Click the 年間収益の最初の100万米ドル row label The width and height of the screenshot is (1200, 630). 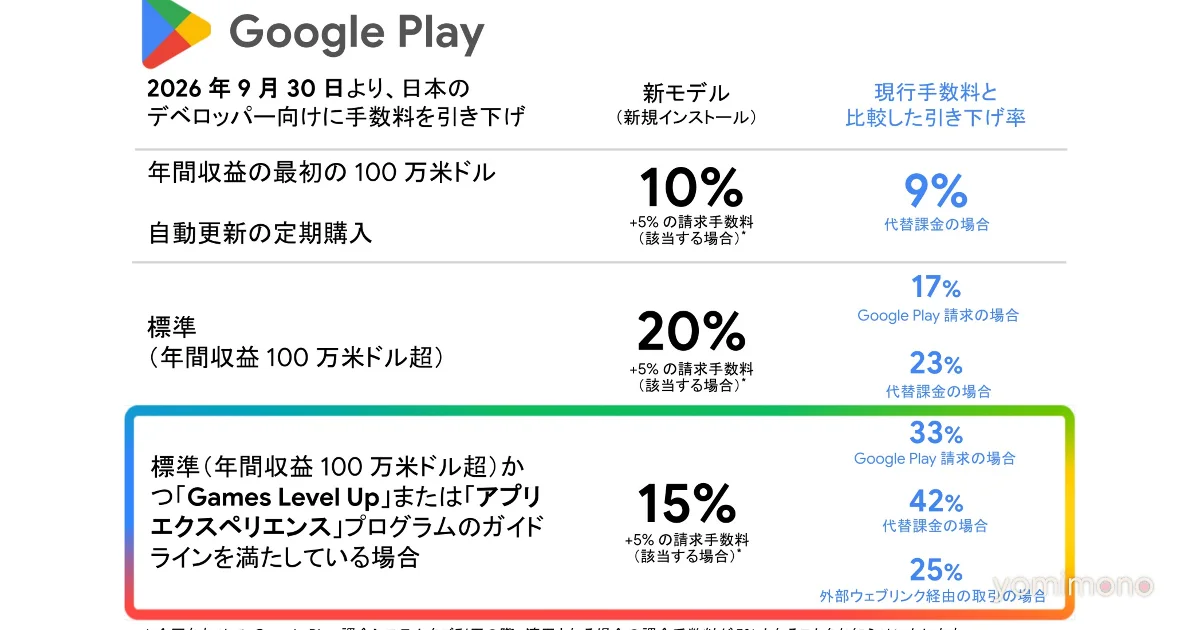(x=321, y=172)
